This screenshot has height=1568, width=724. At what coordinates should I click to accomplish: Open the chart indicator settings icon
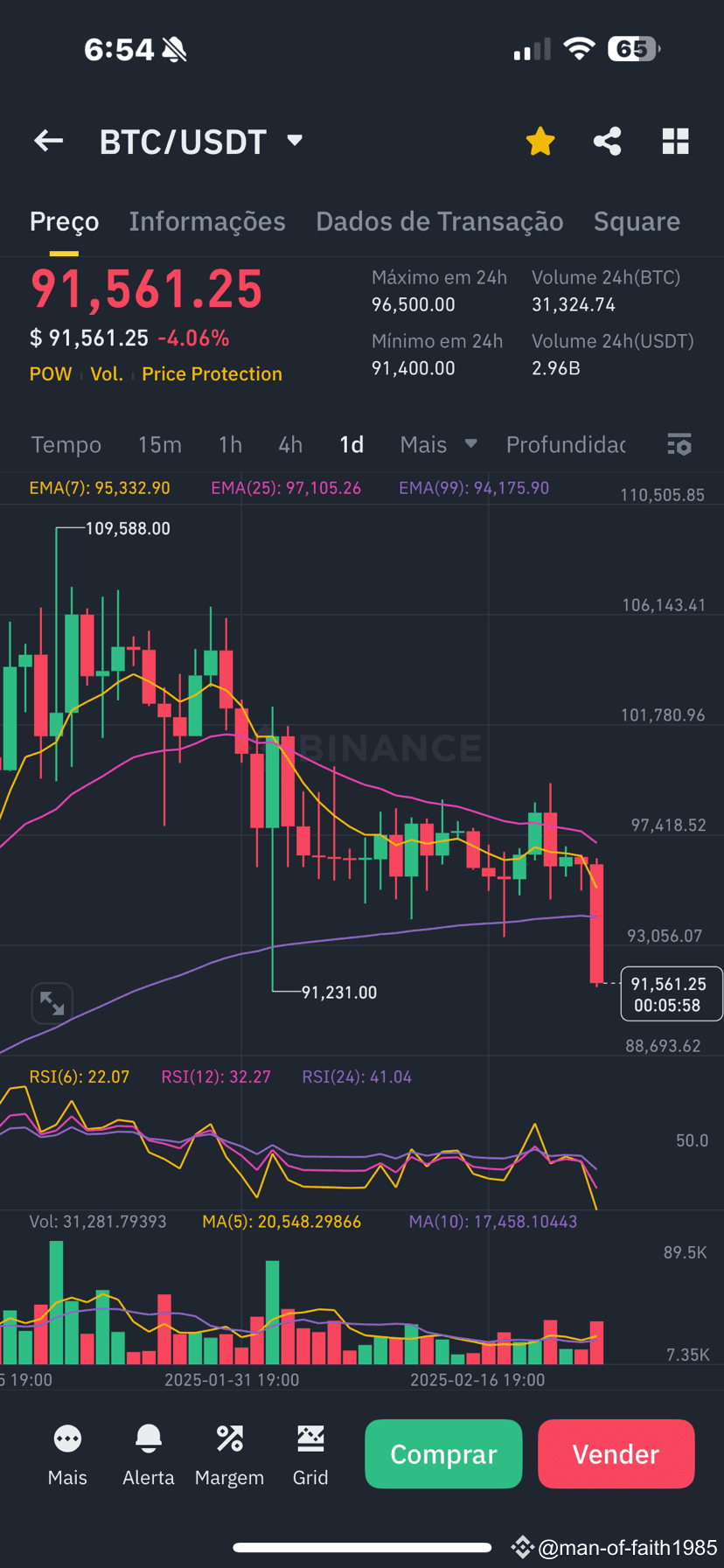pyautogui.click(x=679, y=444)
